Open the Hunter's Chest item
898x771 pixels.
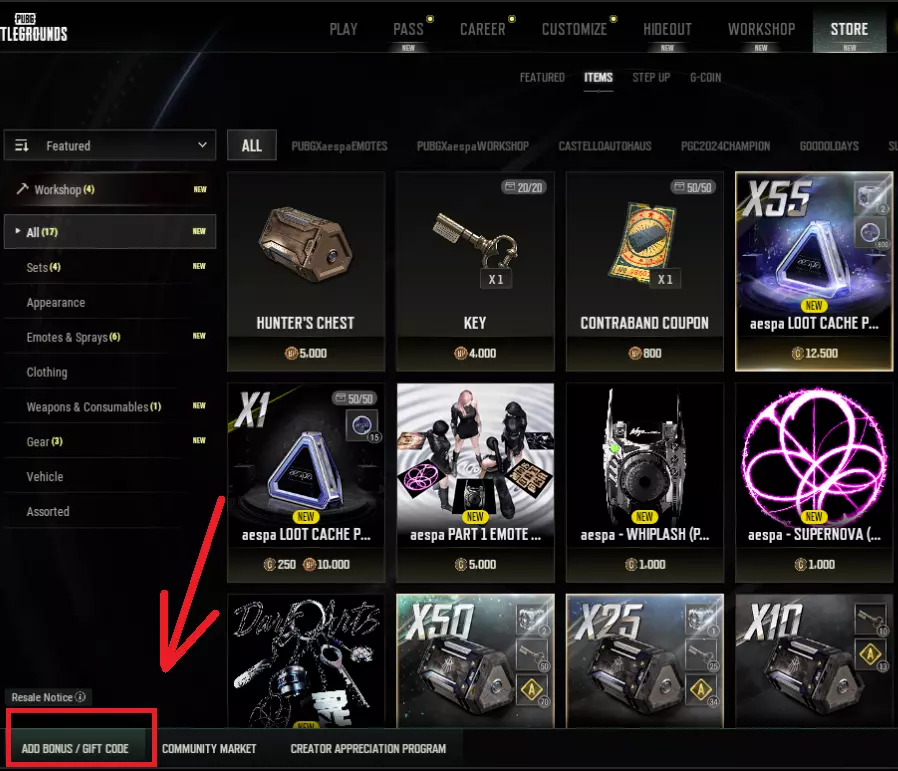coord(306,272)
